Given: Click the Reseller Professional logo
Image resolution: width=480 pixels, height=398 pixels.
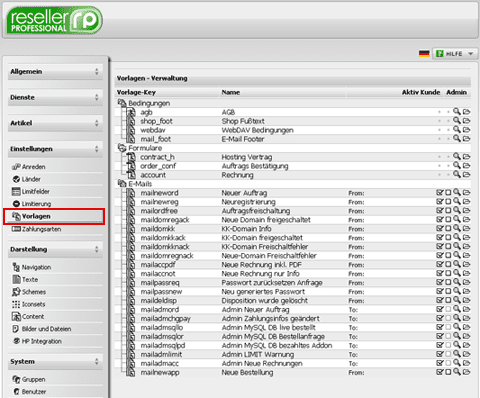Looking at the screenshot, I should [54, 20].
